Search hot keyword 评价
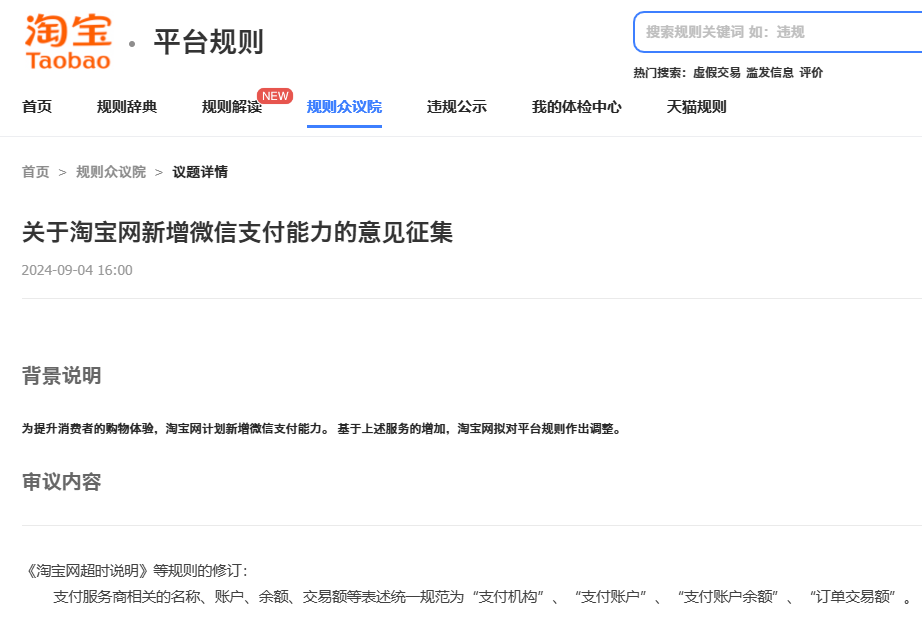Viewport: 922px width, 630px height. [811, 73]
